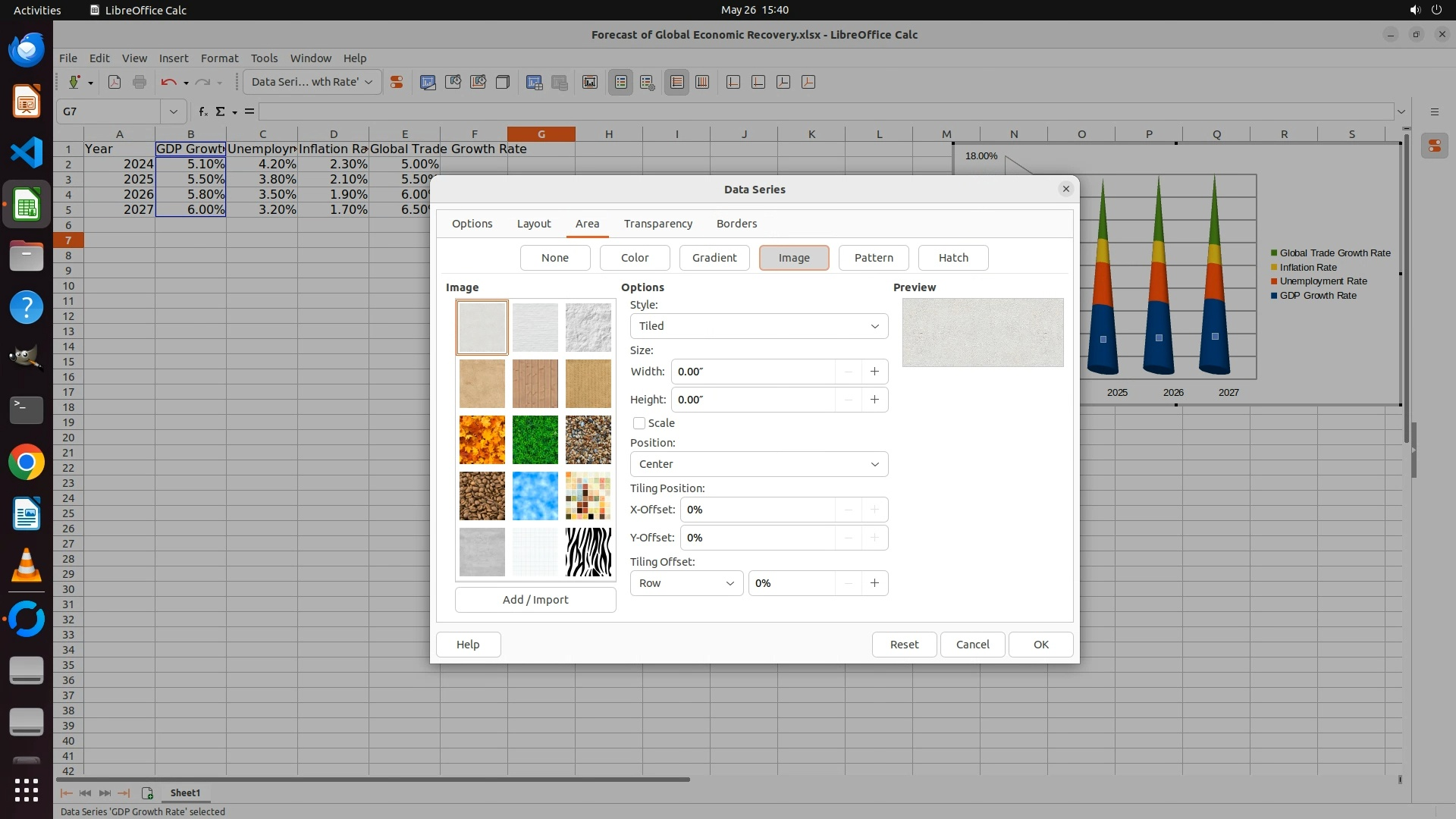Open the Borders tab

(736, 224)
